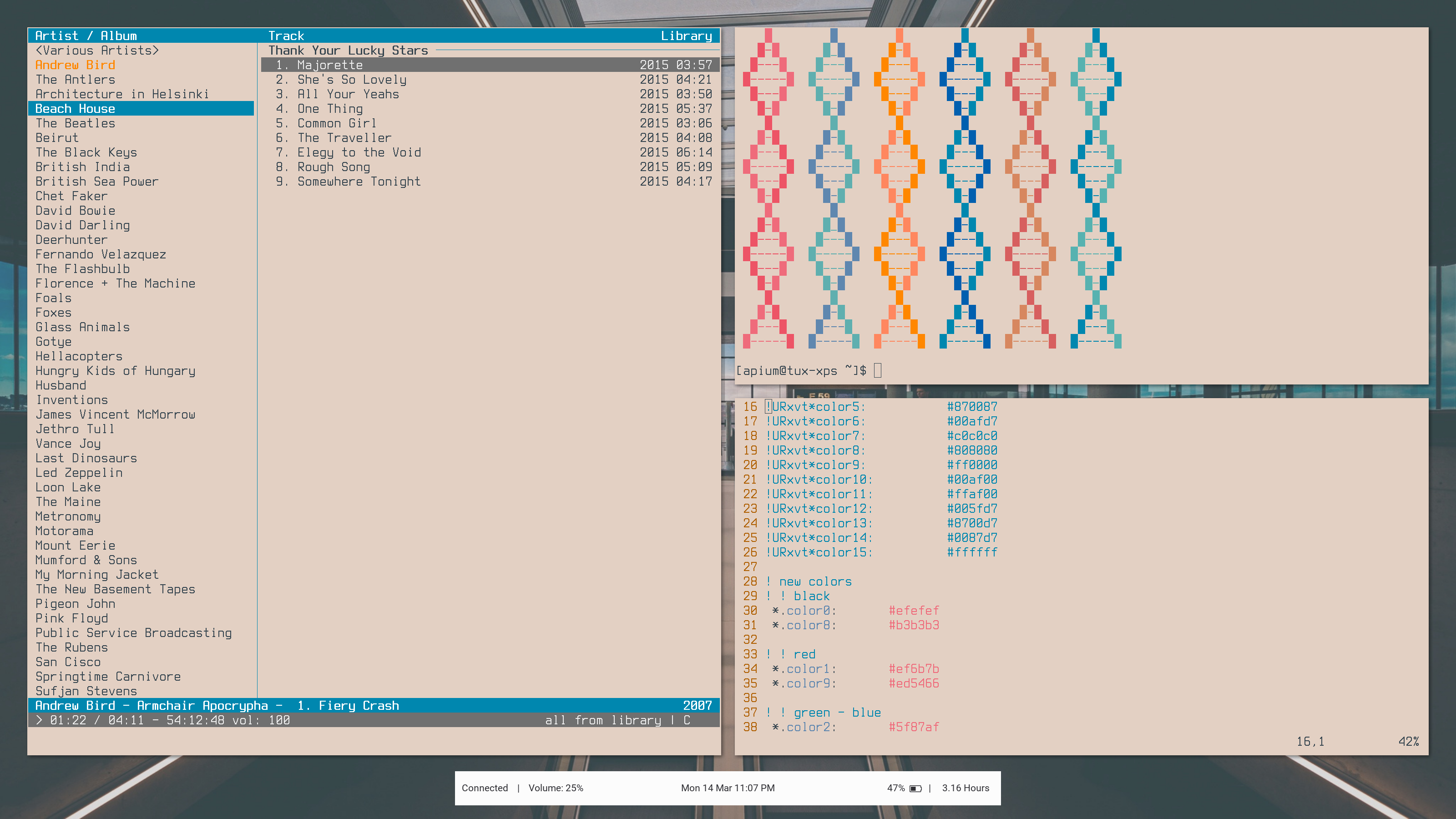Screen dimensions: 1456x819
Task: Select track 1 Majorette
Action: click(330, 65)
